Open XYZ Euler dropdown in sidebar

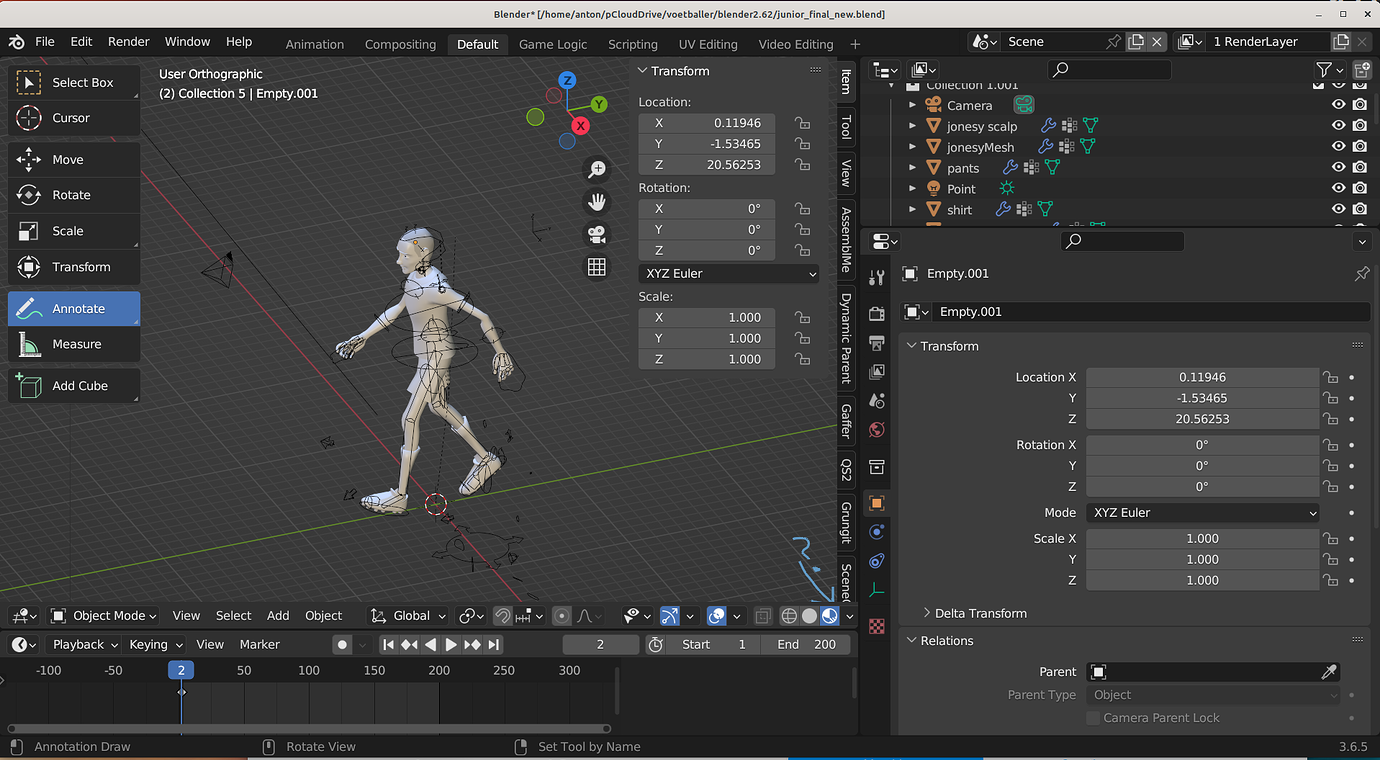point(728,274)
